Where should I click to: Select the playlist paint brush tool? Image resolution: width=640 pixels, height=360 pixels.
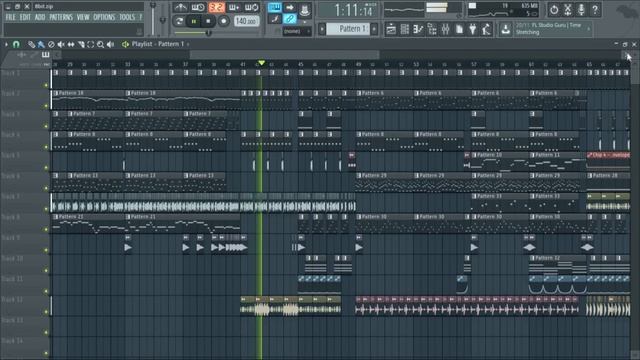[x=41, y=44]
